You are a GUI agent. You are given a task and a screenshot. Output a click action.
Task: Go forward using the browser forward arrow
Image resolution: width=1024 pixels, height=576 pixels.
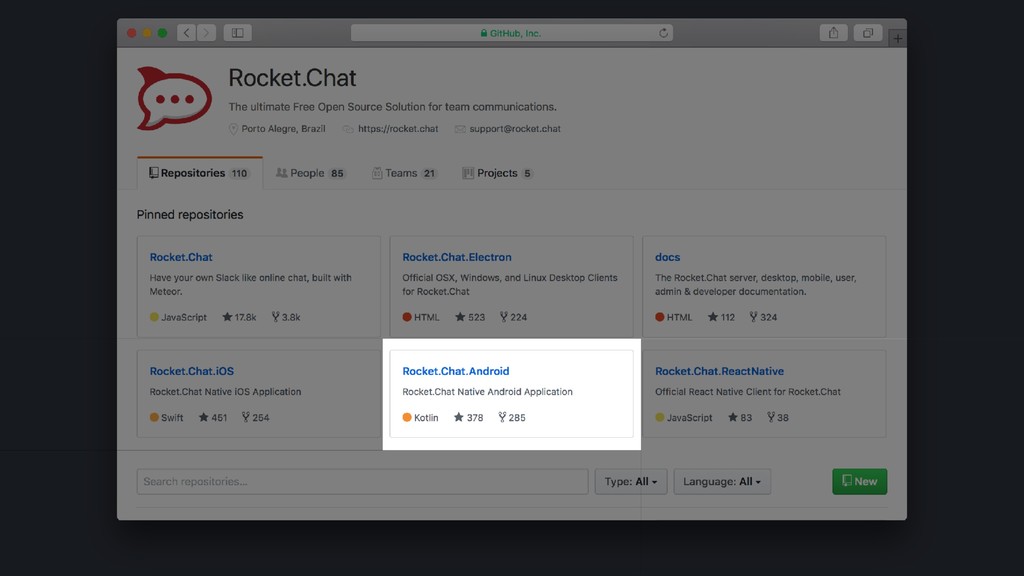[206, 33]
